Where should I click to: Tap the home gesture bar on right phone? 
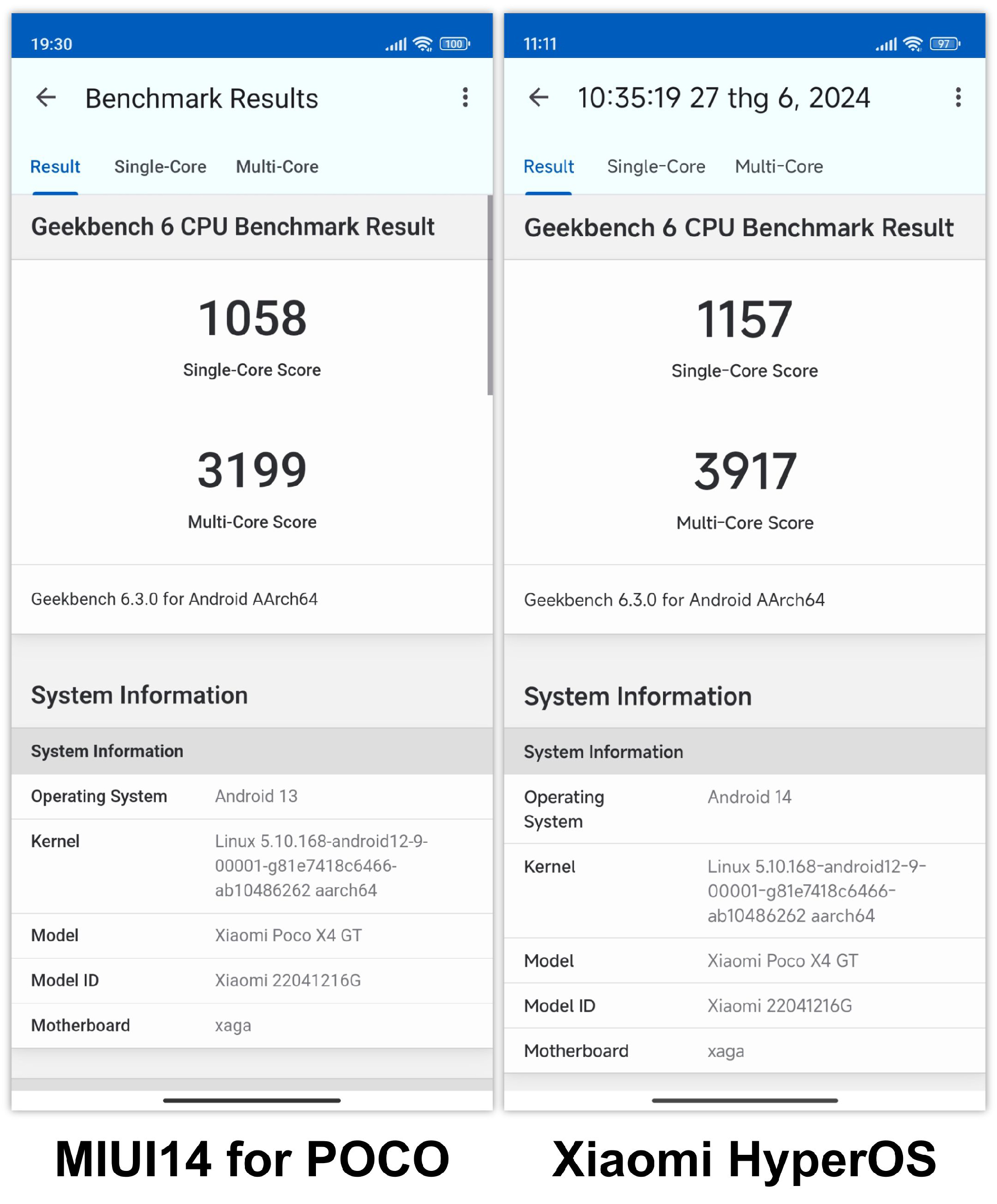pyautogui.click(x=745, y=1100)
